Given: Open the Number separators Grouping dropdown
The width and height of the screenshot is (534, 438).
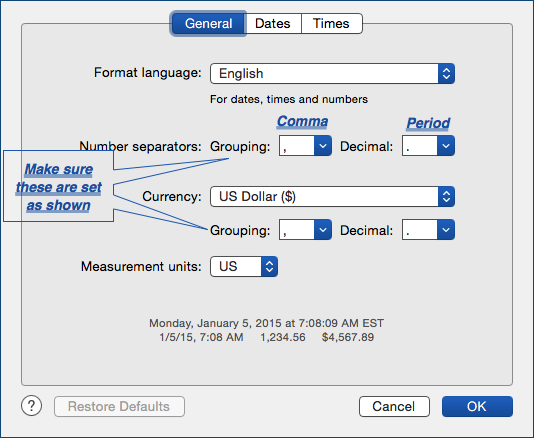Looking at the screenshot, I should coord(305,146).
